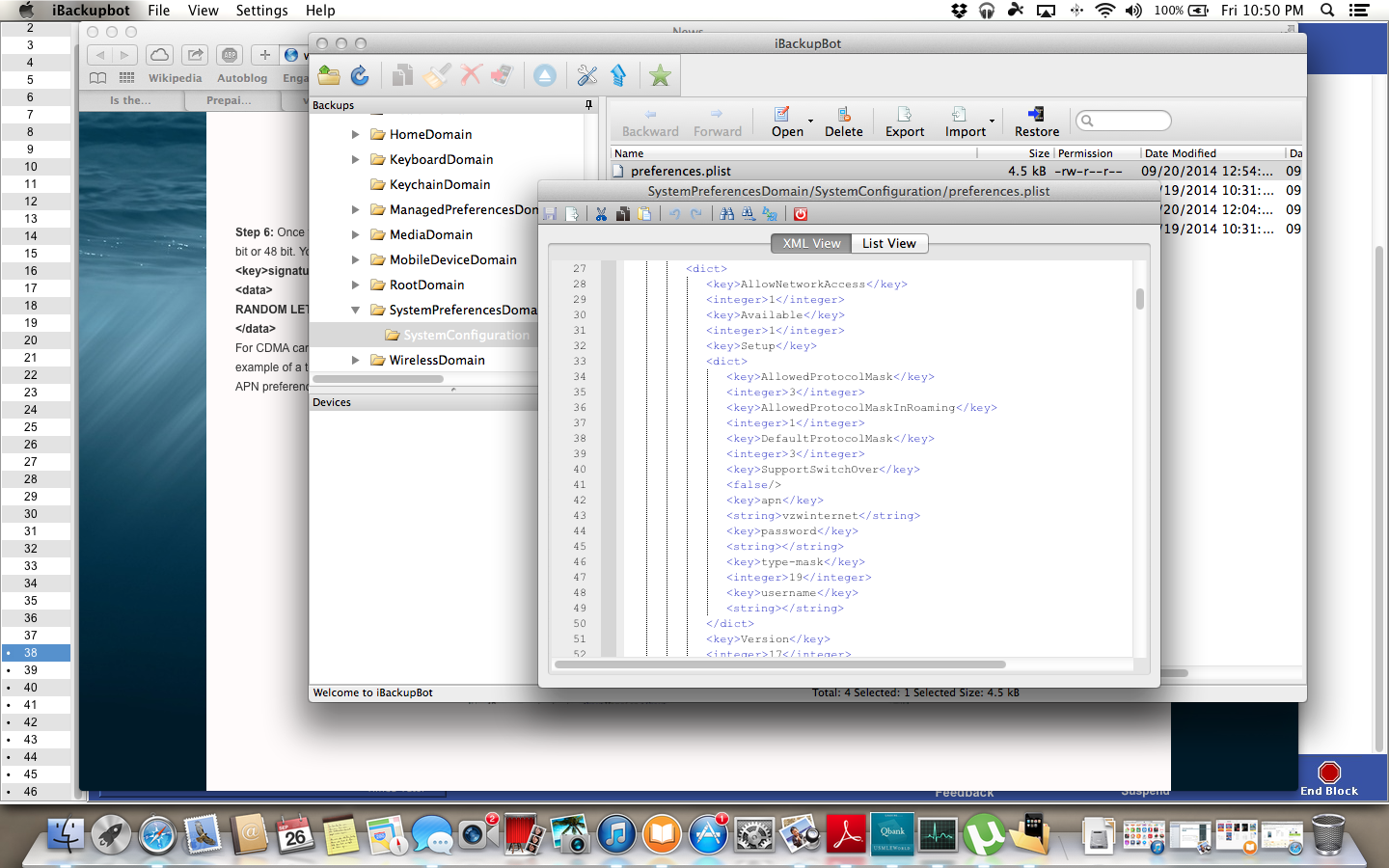Switch to List View tab
Image resolution: width=1389 pixels, height=868 pixels.
click(889, 243)
